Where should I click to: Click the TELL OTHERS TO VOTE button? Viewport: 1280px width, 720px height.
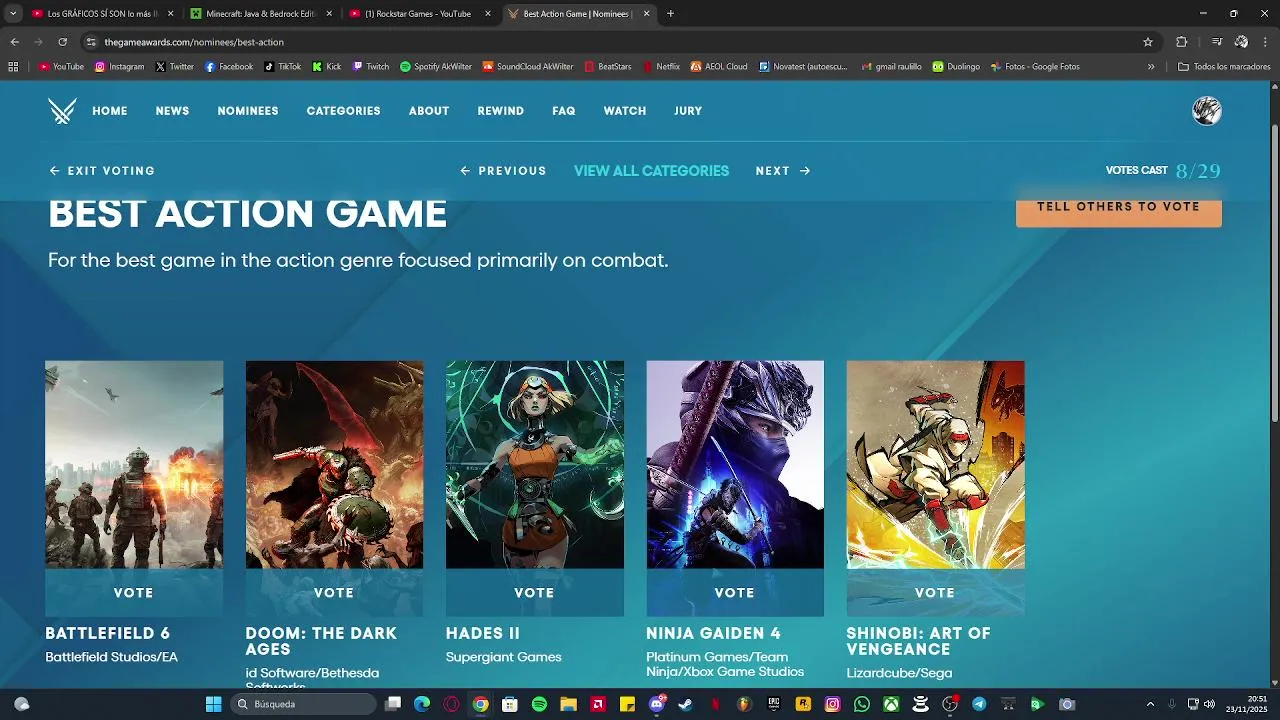(x=1118, y=207)
